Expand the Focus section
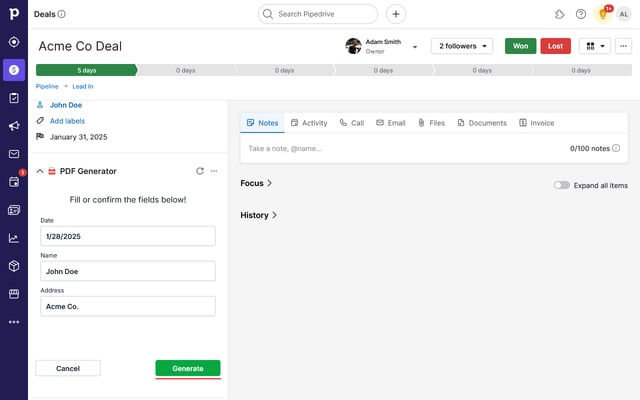The height and width of the screenshot is (400, 640). click(256, 183)
